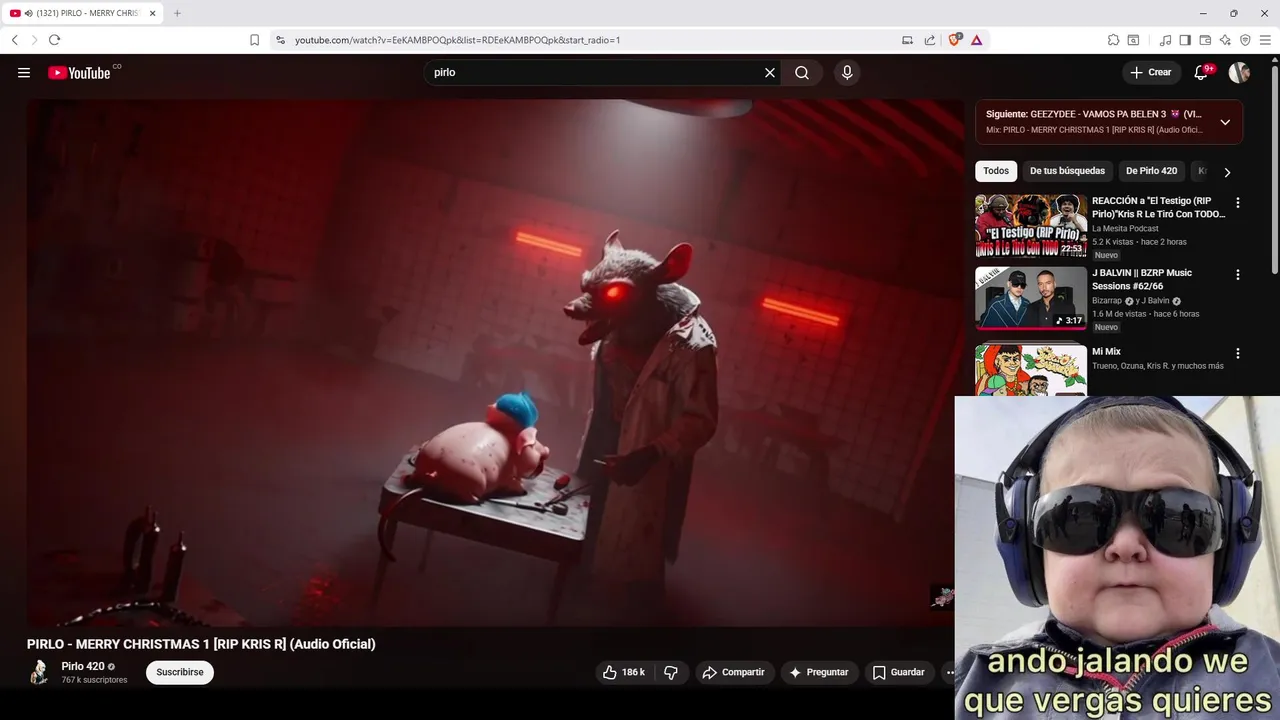
Task: Open the extensions puzzle icon
Action: point(1113,40)
